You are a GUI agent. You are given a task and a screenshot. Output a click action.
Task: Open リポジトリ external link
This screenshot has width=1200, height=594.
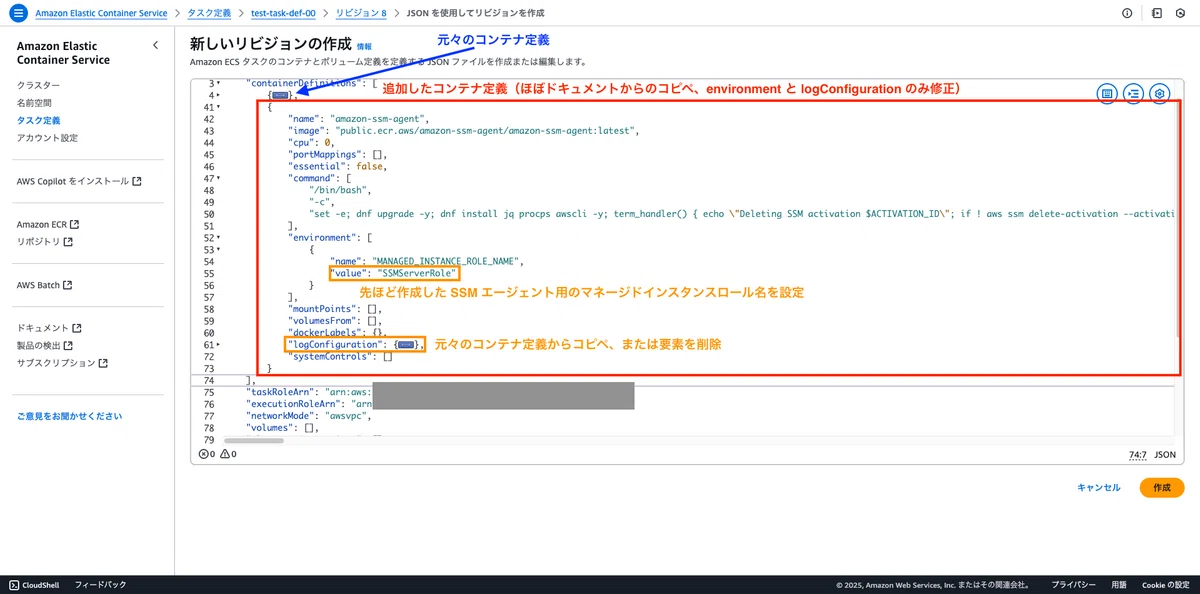(45, 242)
